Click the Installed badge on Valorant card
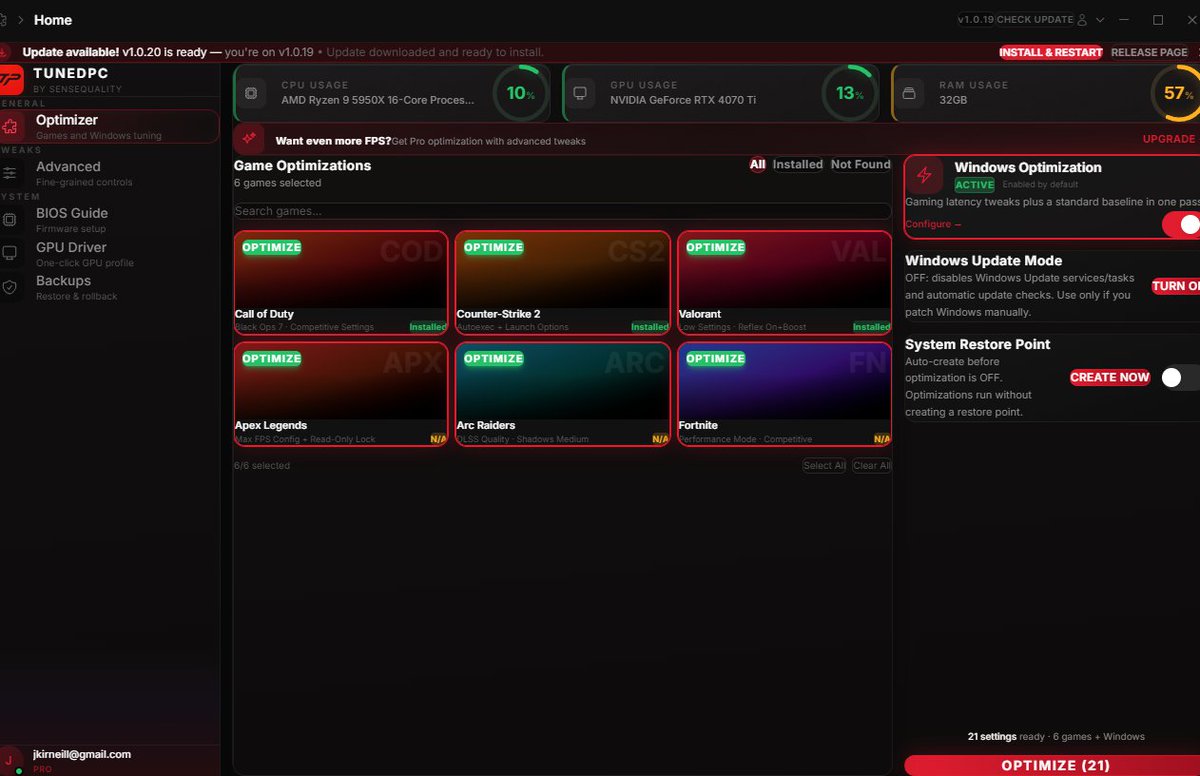 click(871, 327)
